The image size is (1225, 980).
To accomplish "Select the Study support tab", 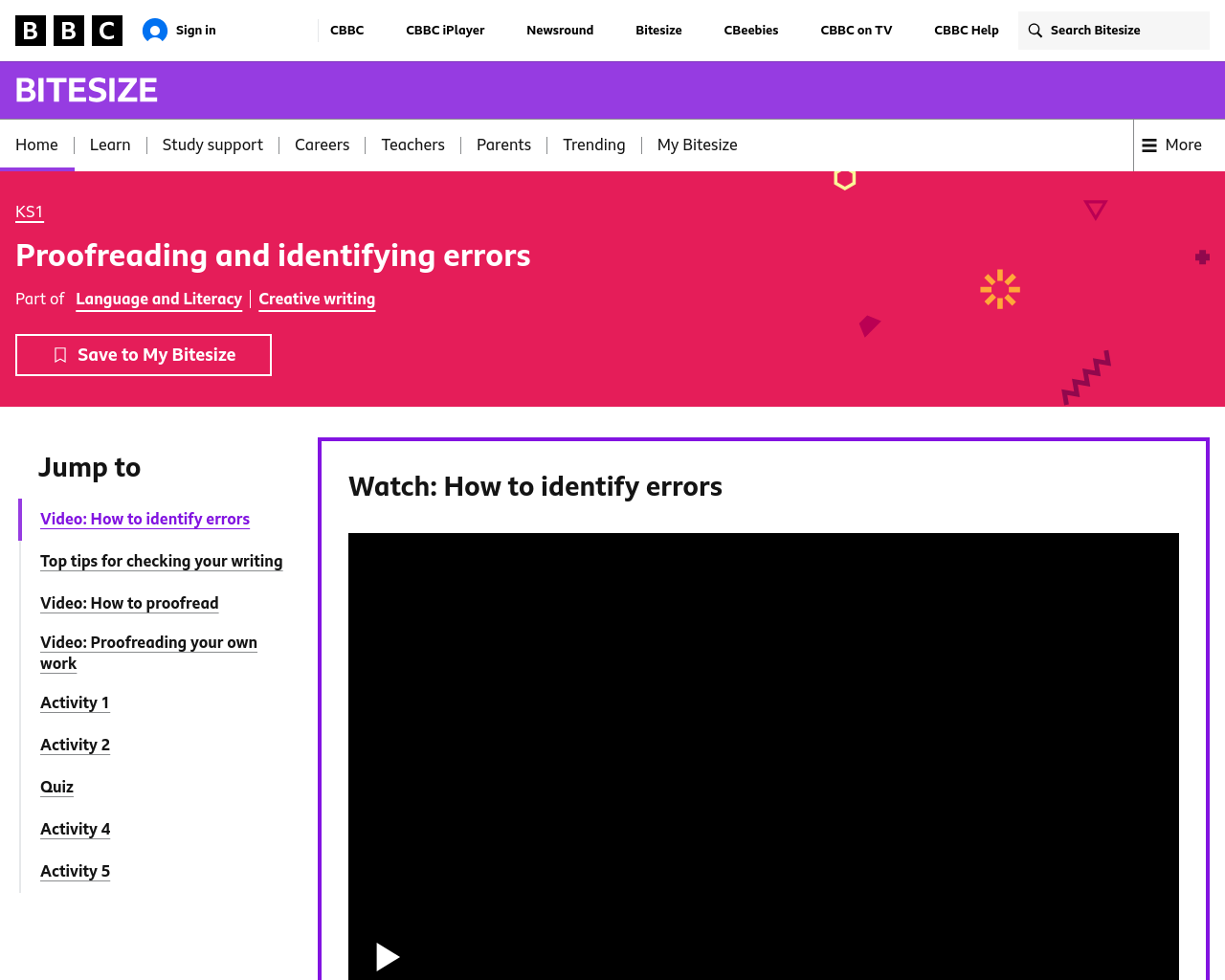I will tap(212, 145).
